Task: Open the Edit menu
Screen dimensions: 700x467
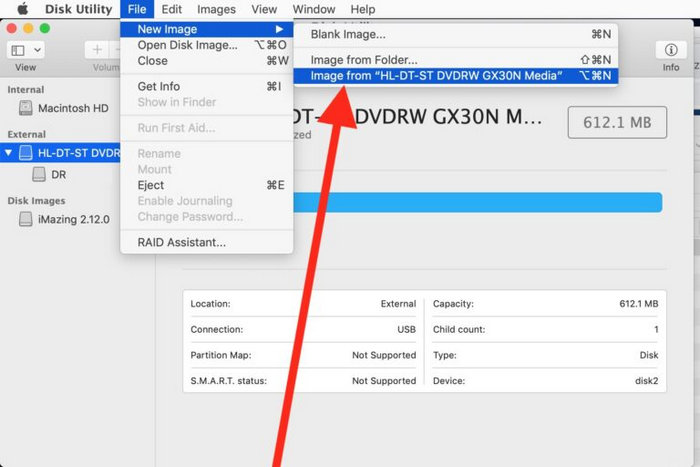Action: [171, 9]
